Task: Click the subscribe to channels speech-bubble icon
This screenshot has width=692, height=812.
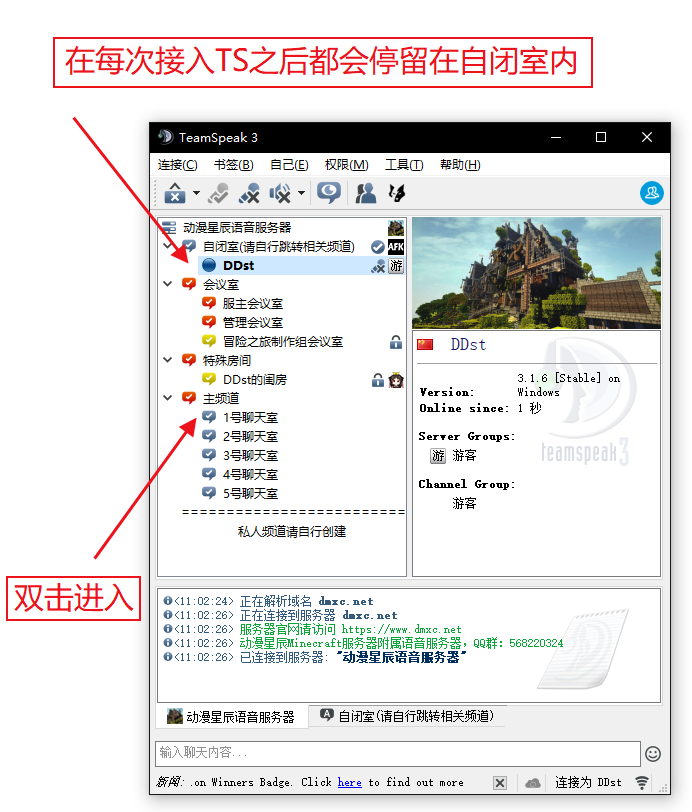Action: coord(328,193)
